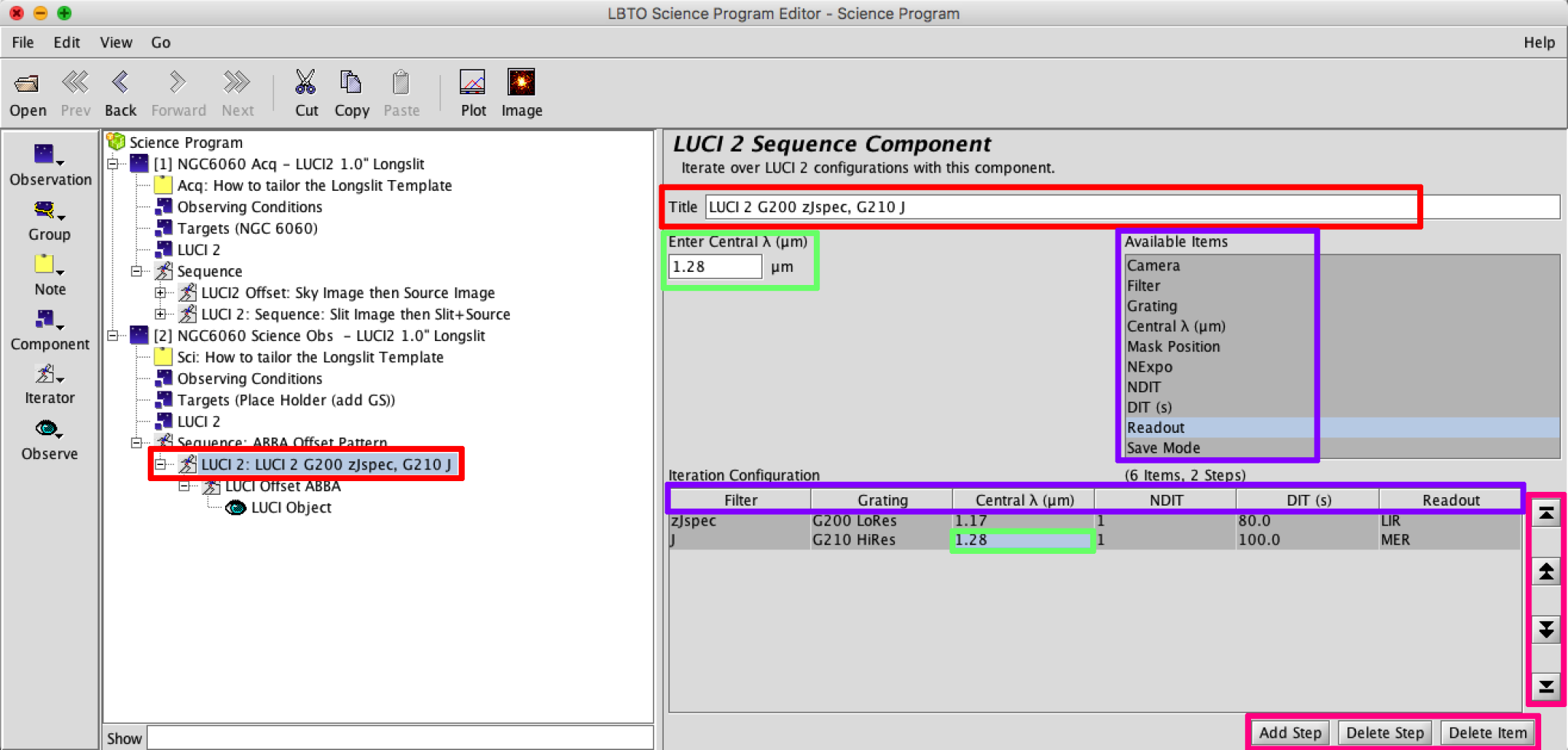Select Observing Conditions under Science Obs
The height and width of the screenshot is (750, 1568).
[x=250, y=378]
